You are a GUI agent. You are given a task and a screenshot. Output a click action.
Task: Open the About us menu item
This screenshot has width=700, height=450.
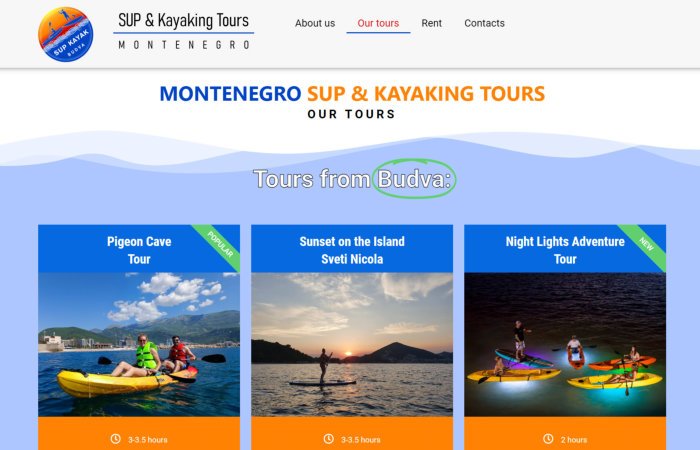[x=315, y=23]
